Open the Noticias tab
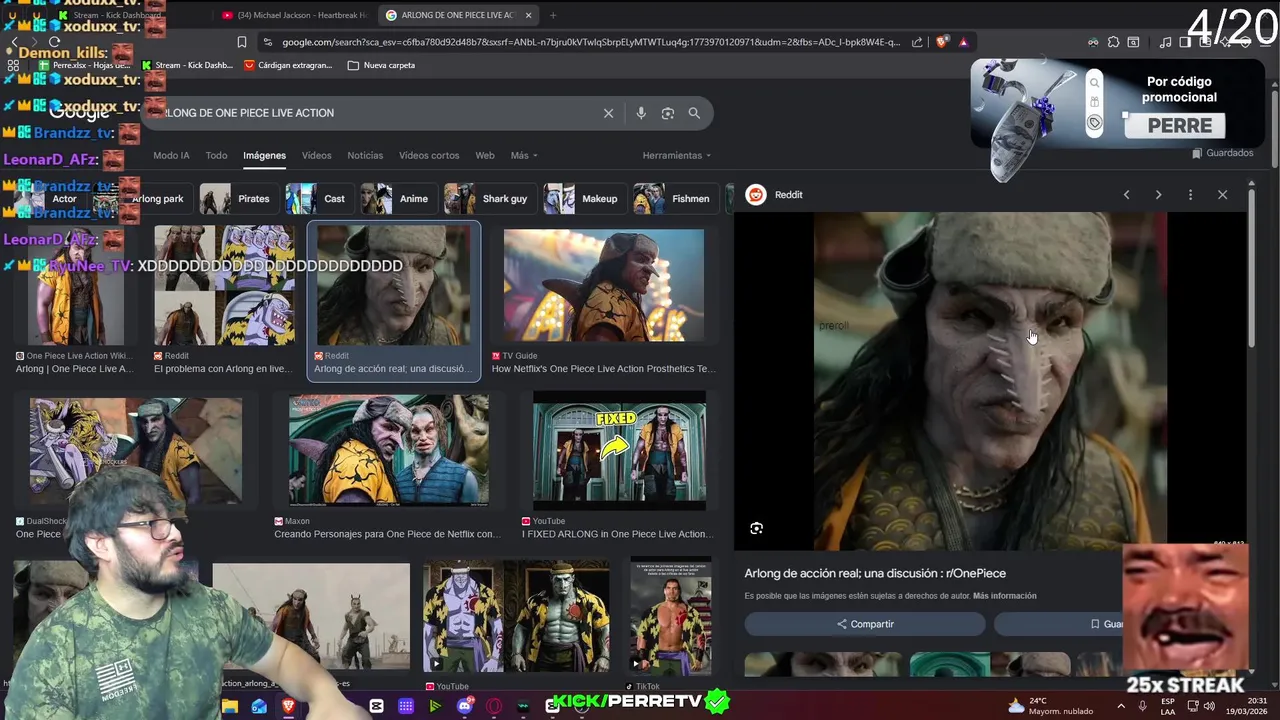The height and width of the screenshot is (720, 1280). point(365,155)
